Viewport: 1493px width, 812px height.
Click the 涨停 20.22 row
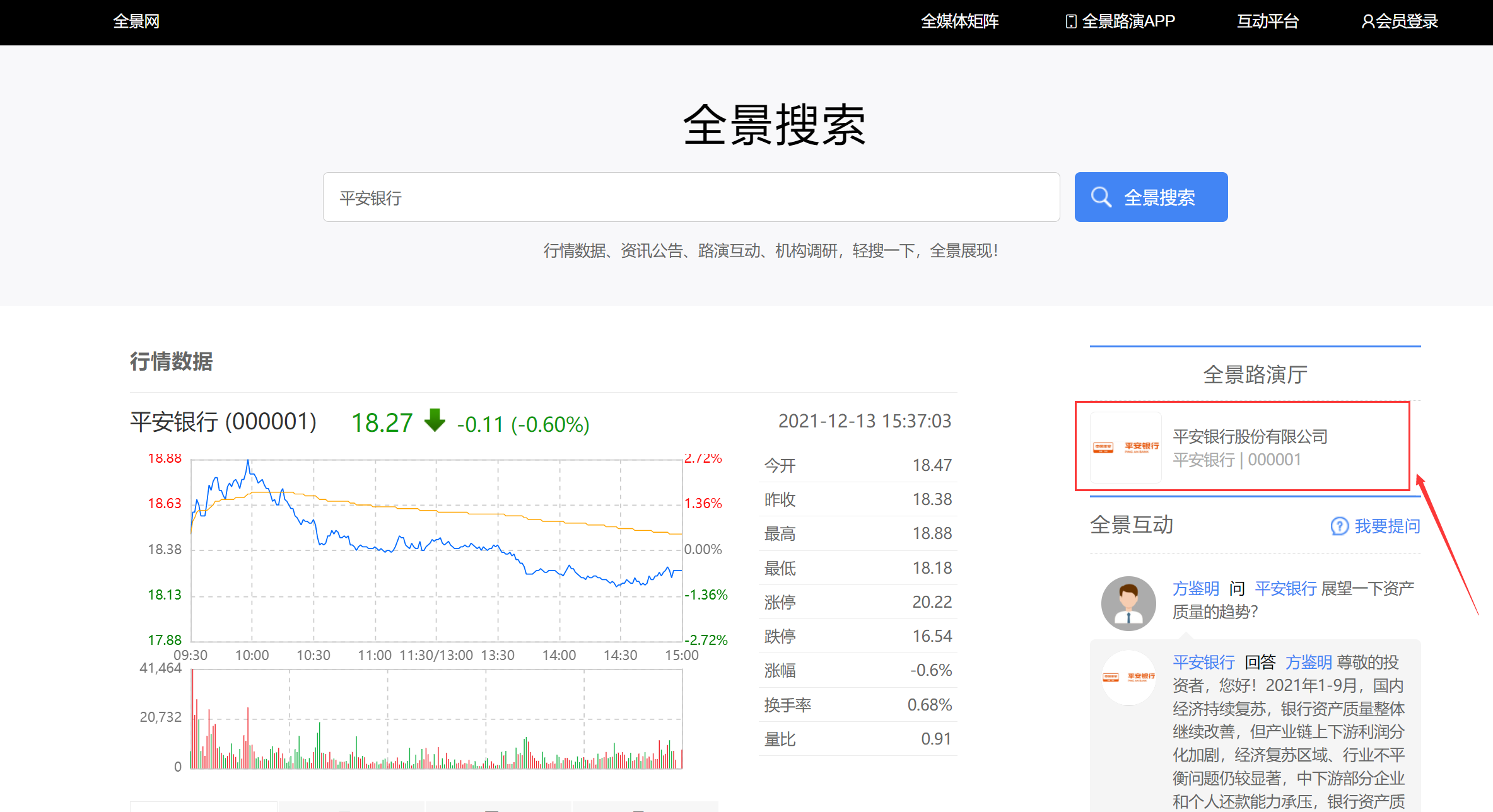[x=858, y=602]
